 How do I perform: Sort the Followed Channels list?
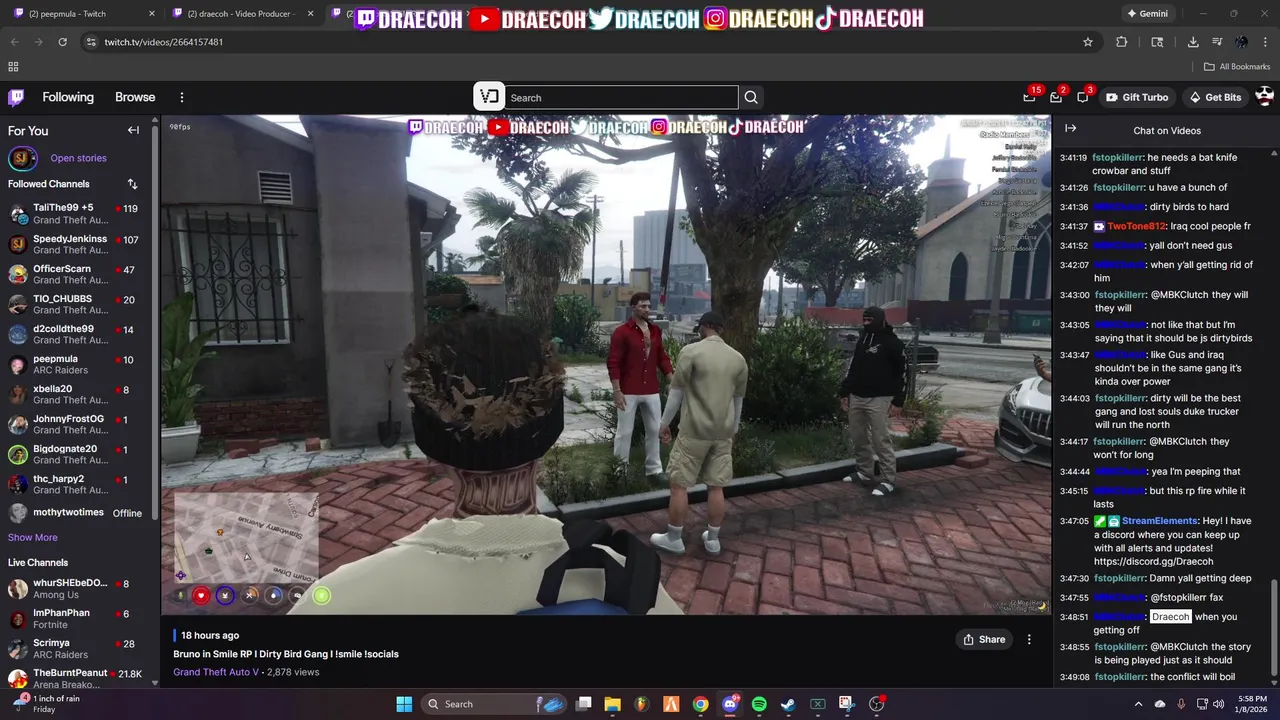[x=132, y=184]
